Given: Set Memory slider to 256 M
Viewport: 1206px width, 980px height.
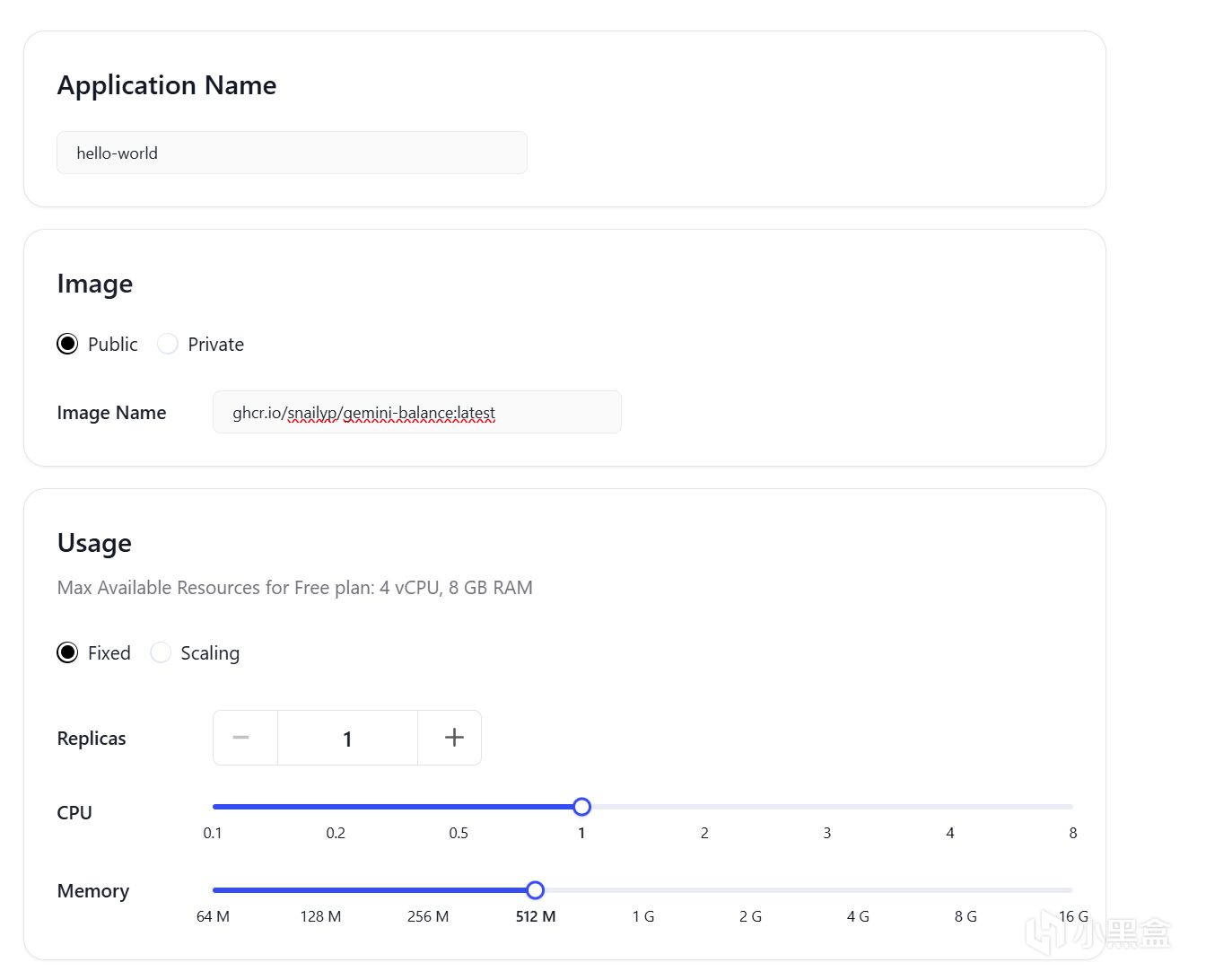Looking at the screenshot, I should tap(428, 890).
